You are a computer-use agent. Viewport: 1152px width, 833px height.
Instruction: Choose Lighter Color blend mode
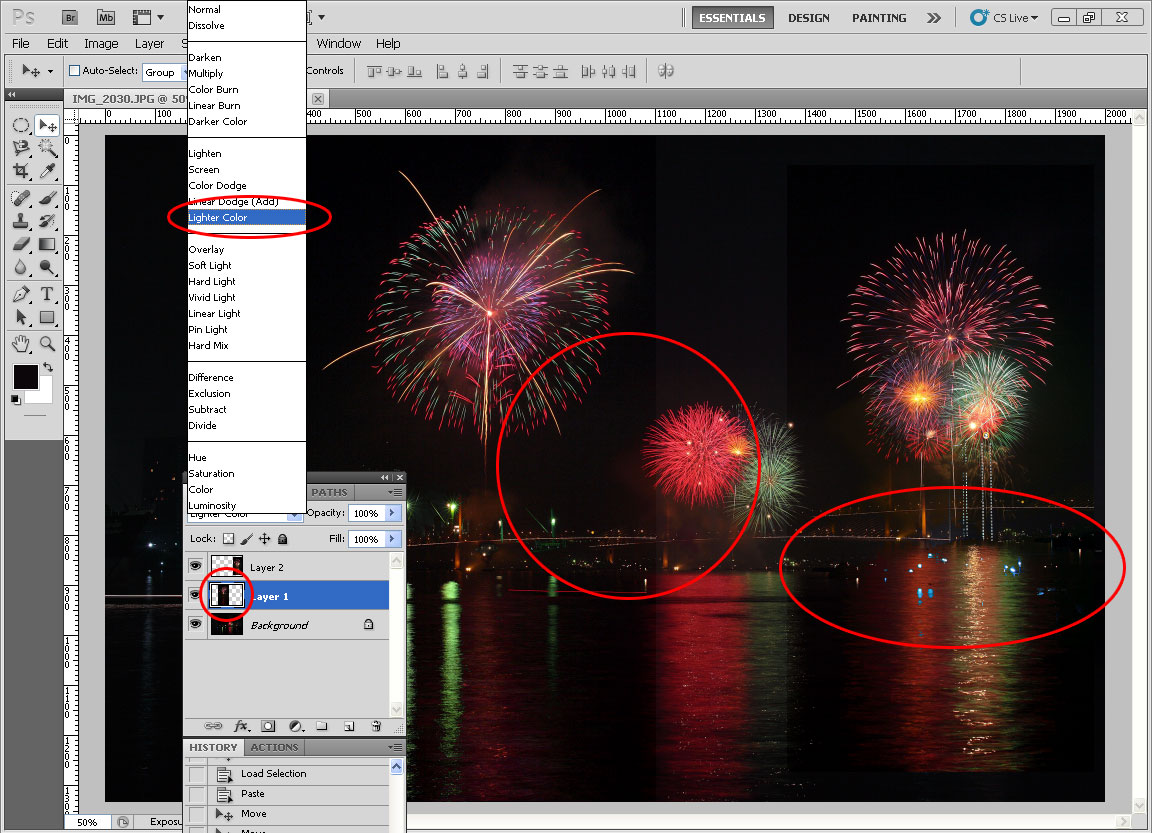pyautogui.click(x=218, y=217)
